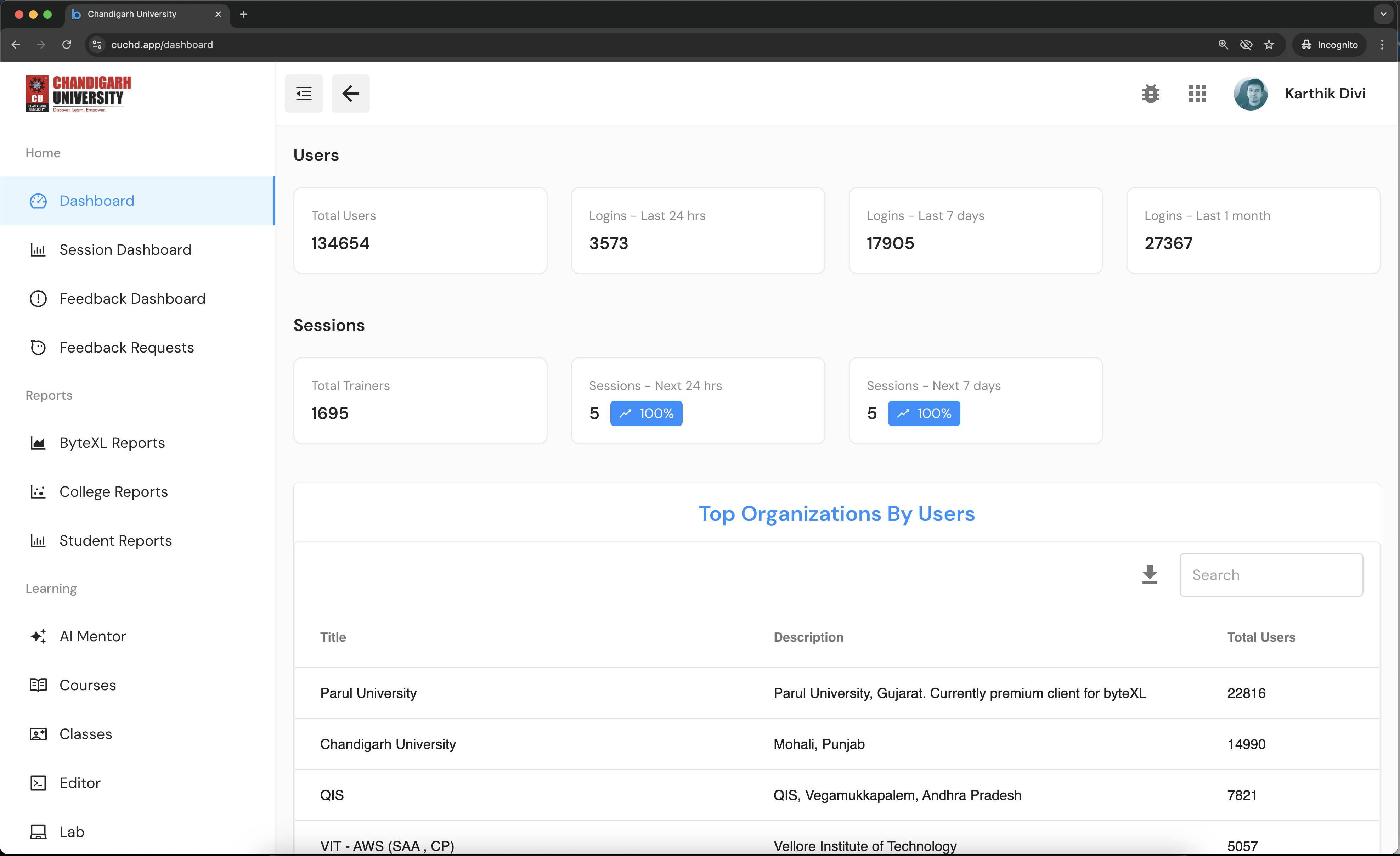
Task: Click the College Reports scatter-chart icon
Action: click(x=38, y=492)
